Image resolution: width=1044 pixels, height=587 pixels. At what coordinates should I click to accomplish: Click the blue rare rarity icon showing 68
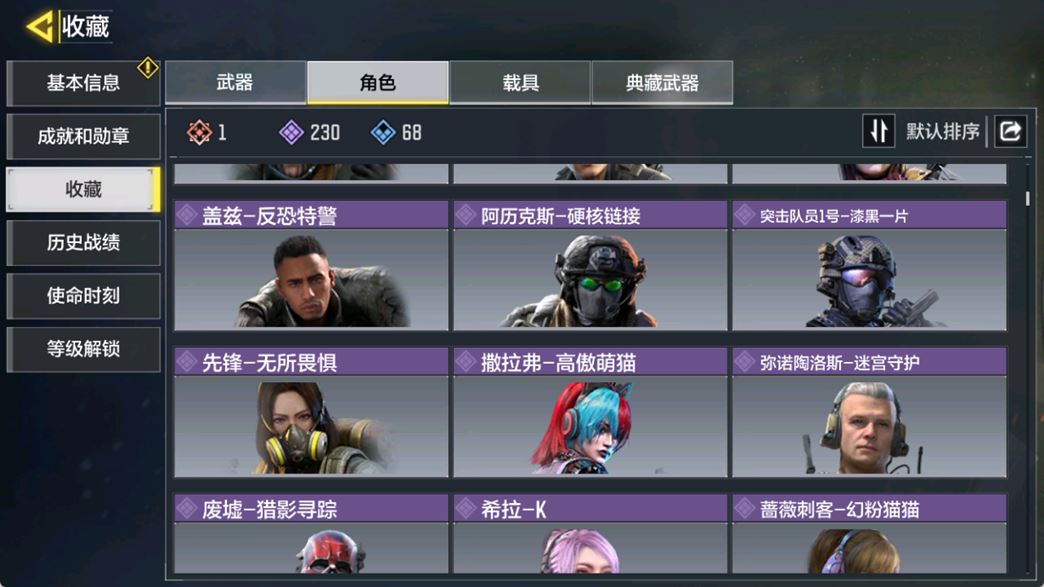(383, 132)
